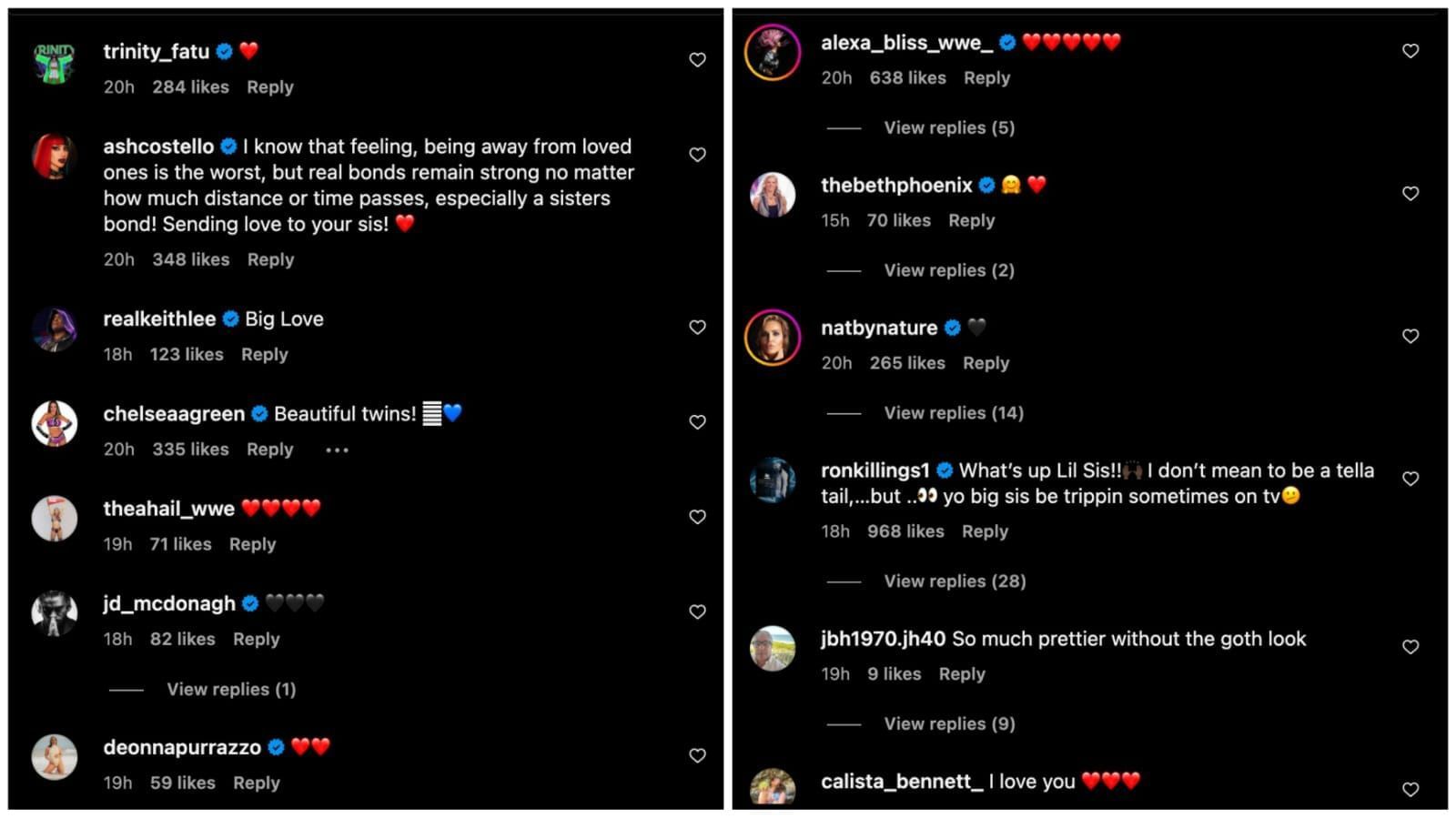Show the 28 replies to ronkillings1
Viewport: 1456px width, 819px height.
(x=955, y=581)
